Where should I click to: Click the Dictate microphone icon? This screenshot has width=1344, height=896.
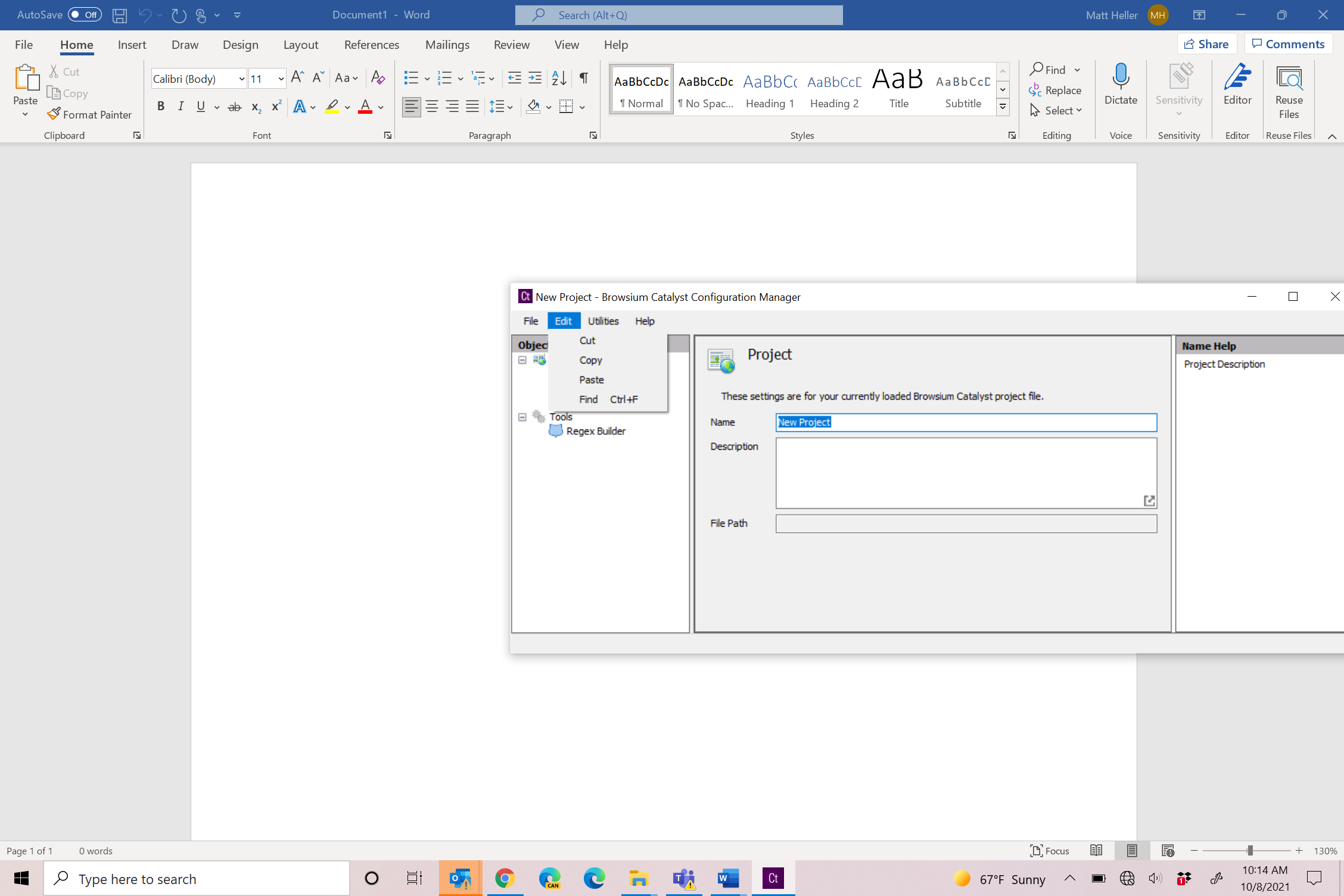(x=1121, y=77)
